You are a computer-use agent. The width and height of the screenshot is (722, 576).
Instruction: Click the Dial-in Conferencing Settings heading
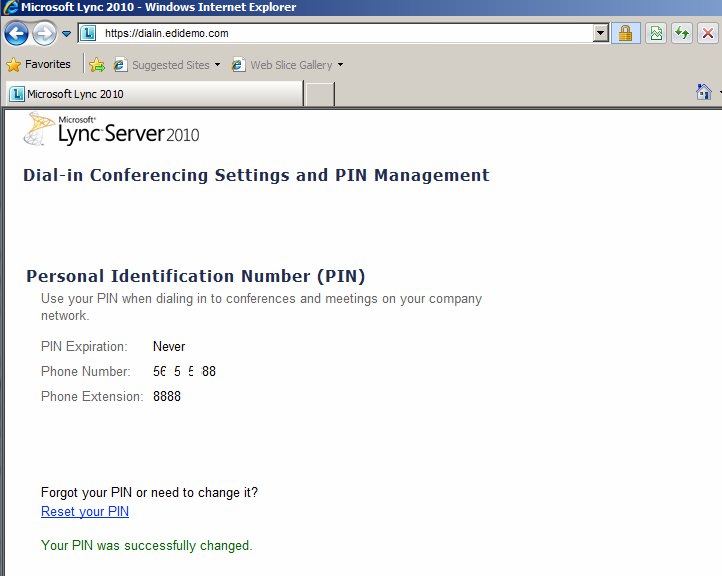[256, 175]
